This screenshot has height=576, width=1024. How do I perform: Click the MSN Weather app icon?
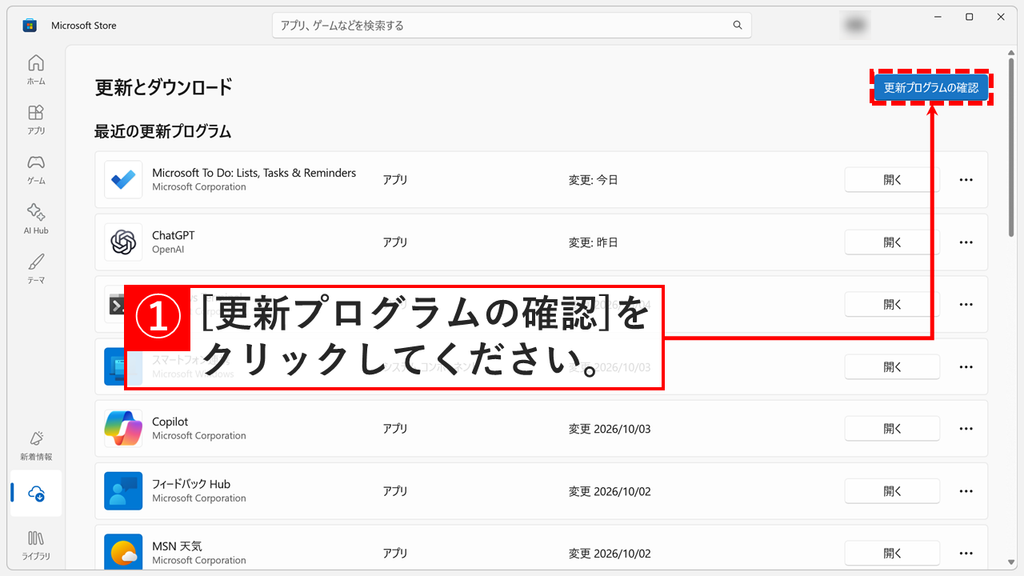123,552
